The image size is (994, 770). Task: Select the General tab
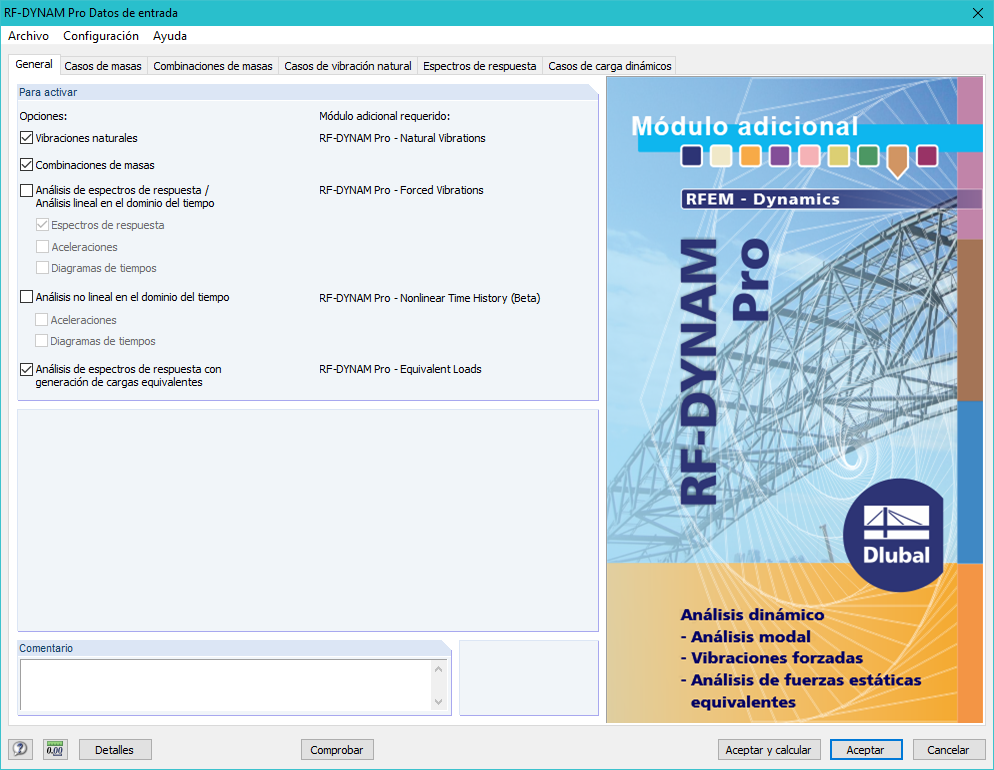pos(34,64)
